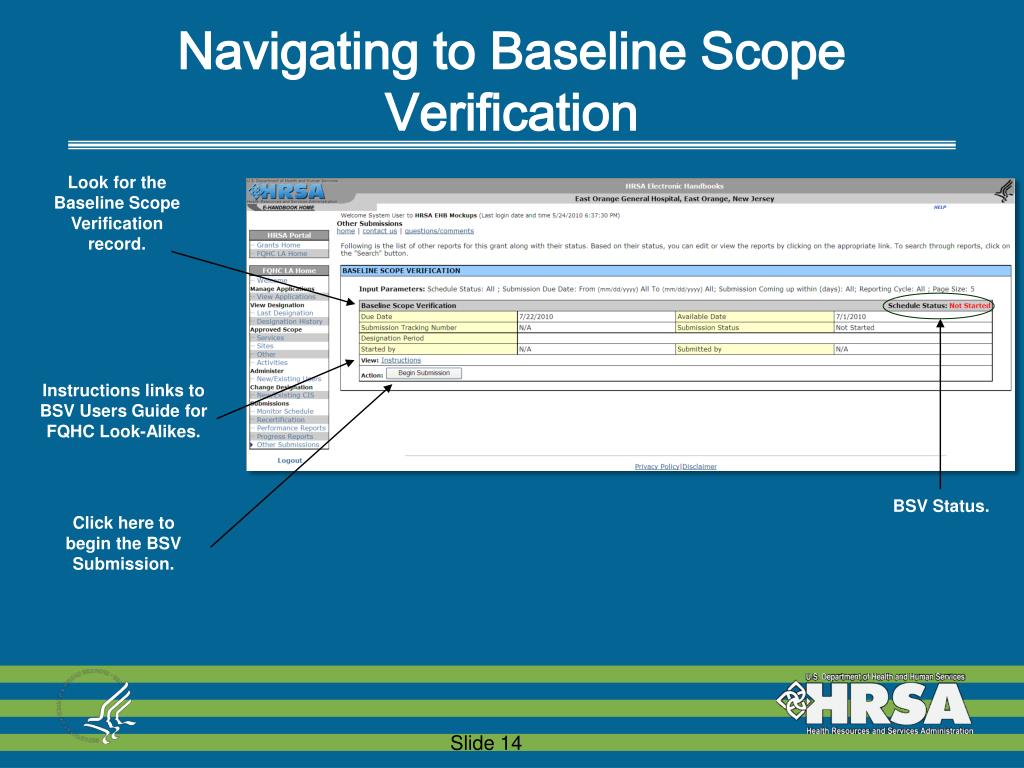Image resolution: width=1024 pixels, height=768 pixels.
Task: Click the 'East Orange General Hospital' banner text
Action: 674,199
